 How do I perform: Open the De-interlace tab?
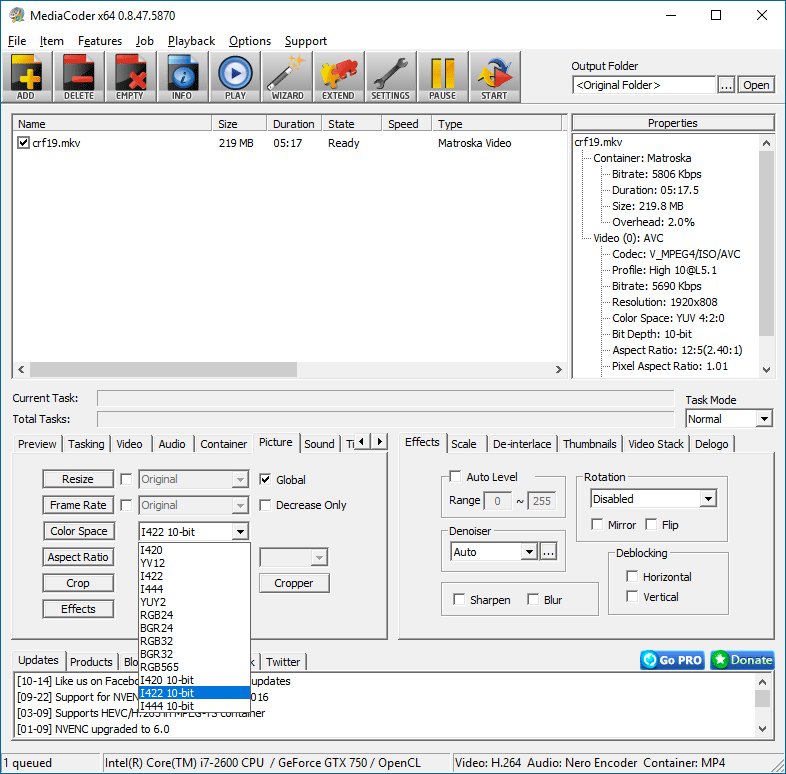522,444
